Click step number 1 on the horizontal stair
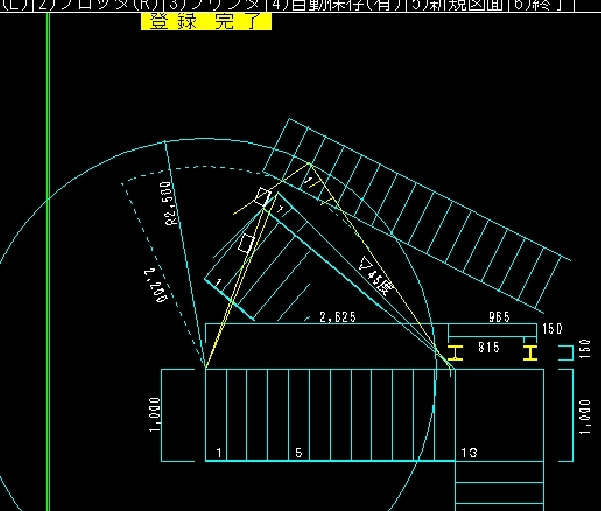601x511 pixels. pos(218,453)
